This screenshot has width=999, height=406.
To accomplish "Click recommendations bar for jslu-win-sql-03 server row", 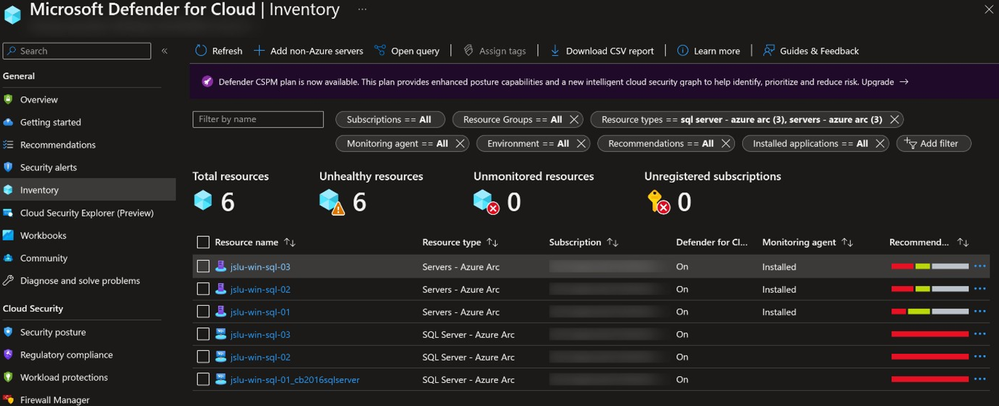I will click(x=930, y=266).
